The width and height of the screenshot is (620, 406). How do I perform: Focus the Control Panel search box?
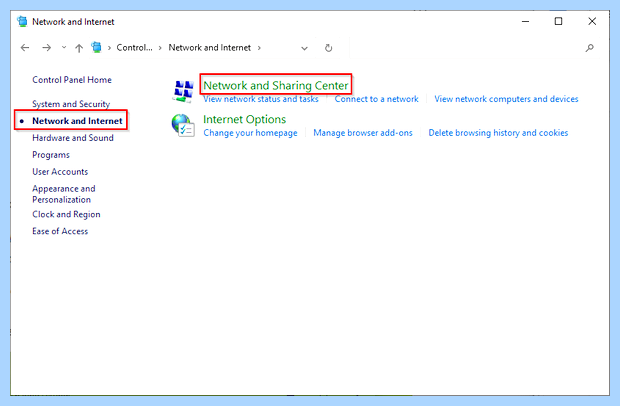coord(473,48)
